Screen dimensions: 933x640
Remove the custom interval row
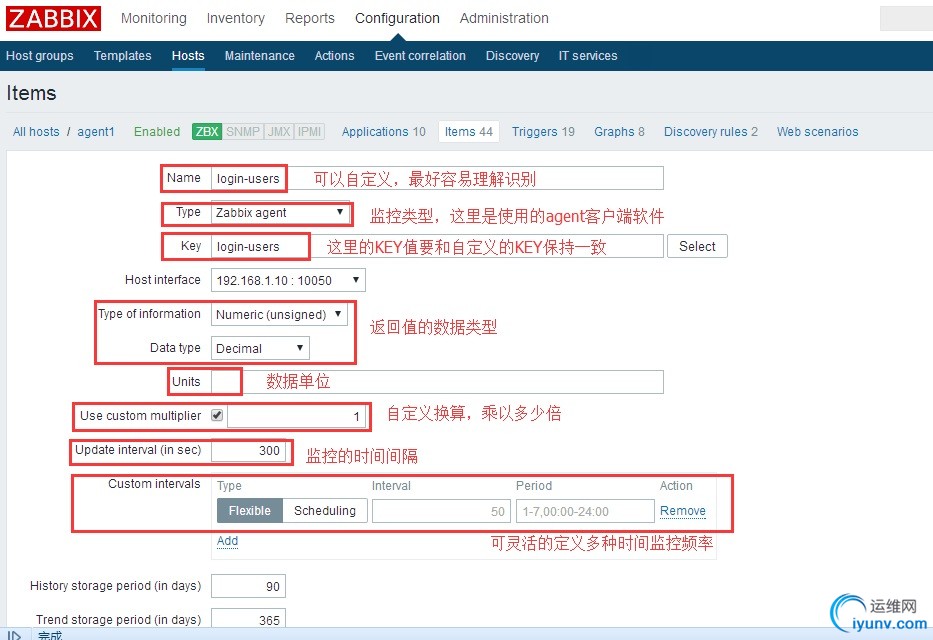point(682,511)
